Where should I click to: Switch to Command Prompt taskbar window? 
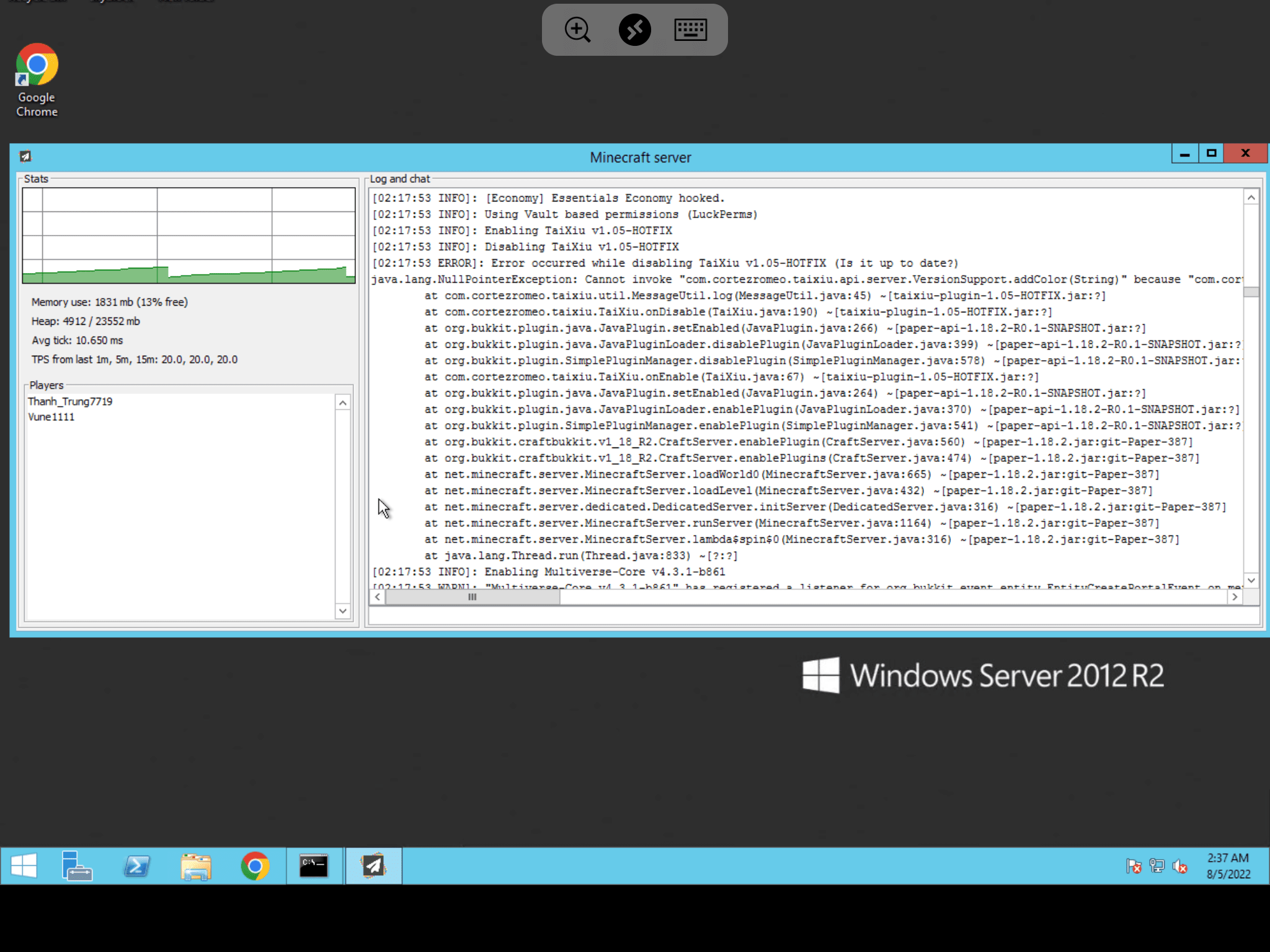coord(314,866)
